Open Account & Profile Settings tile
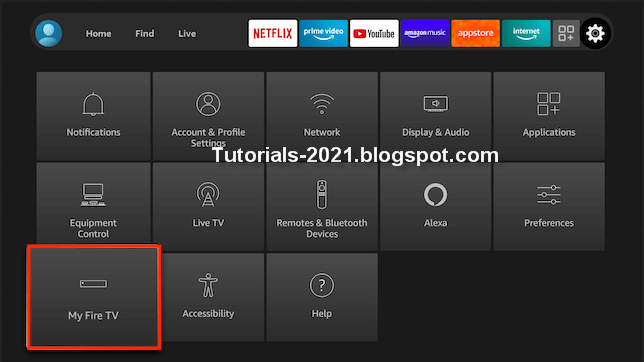The width and height of the screenshot is (644, 362). pyautogui.click(x=208, y=116)
